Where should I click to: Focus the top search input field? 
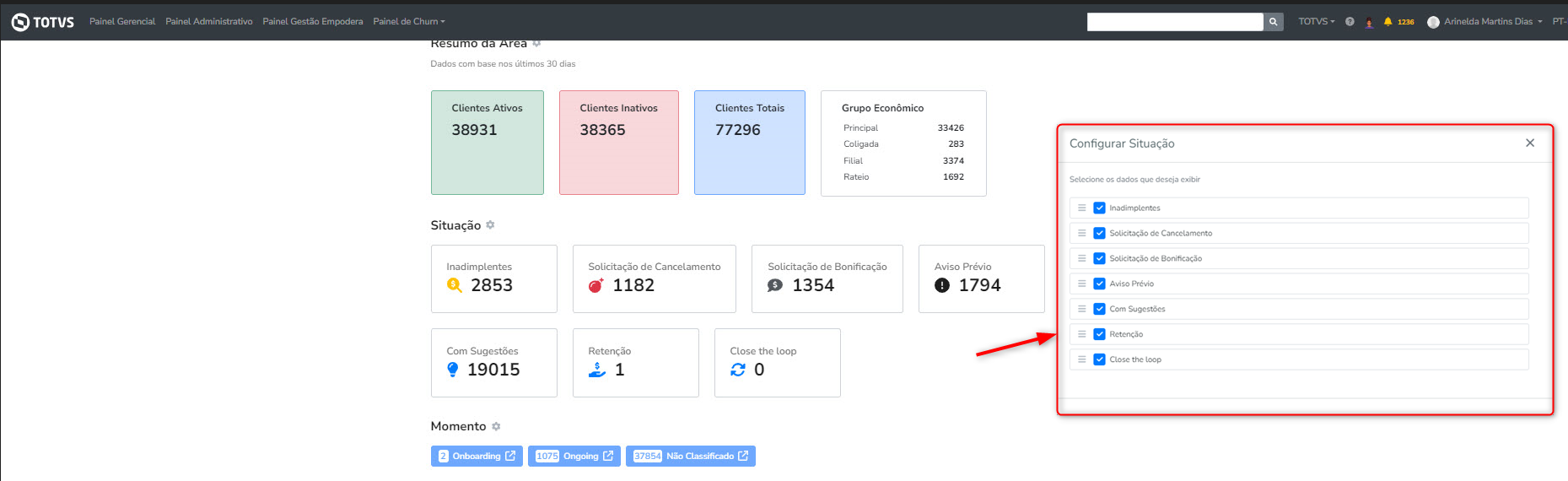[1175, 22]
